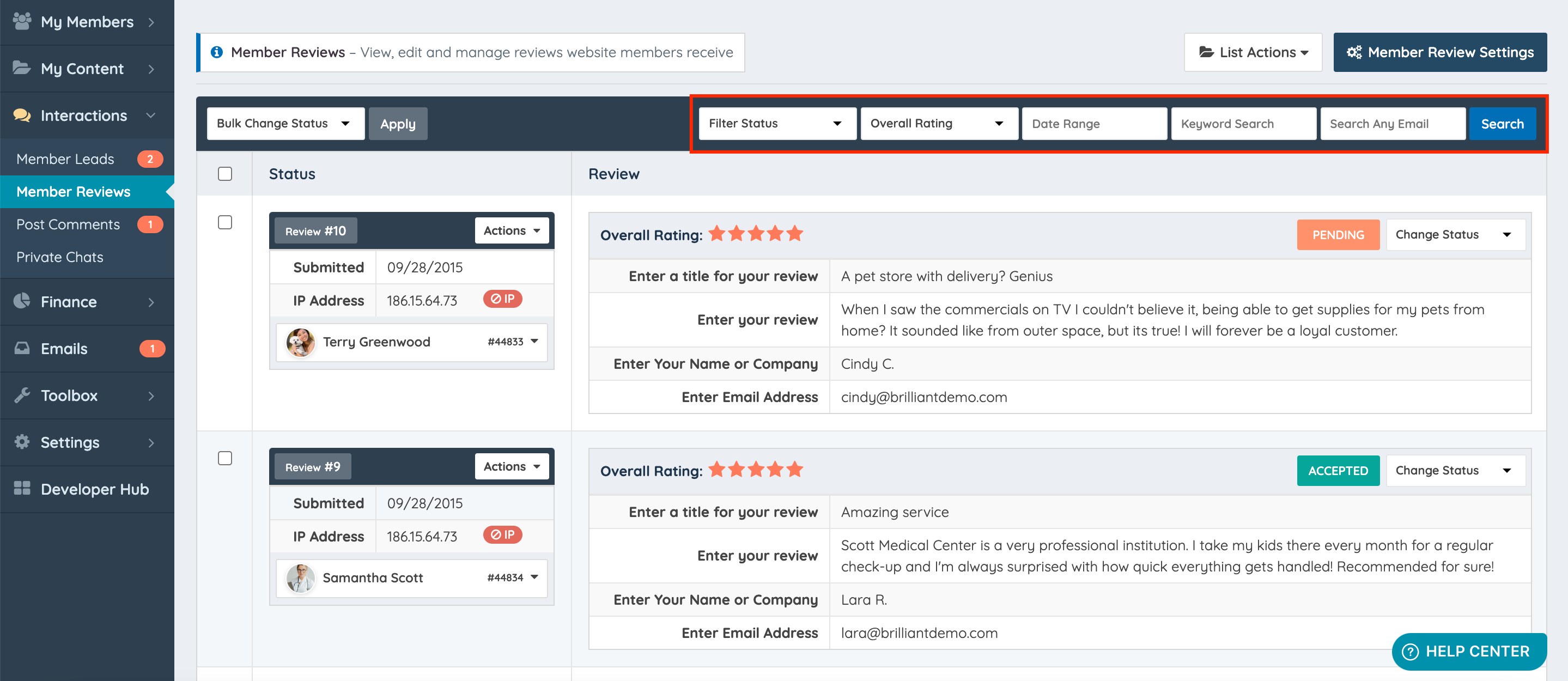Click the My Members people icon
This screenshot has width=1568, height=681.
(x=22, y=21)
